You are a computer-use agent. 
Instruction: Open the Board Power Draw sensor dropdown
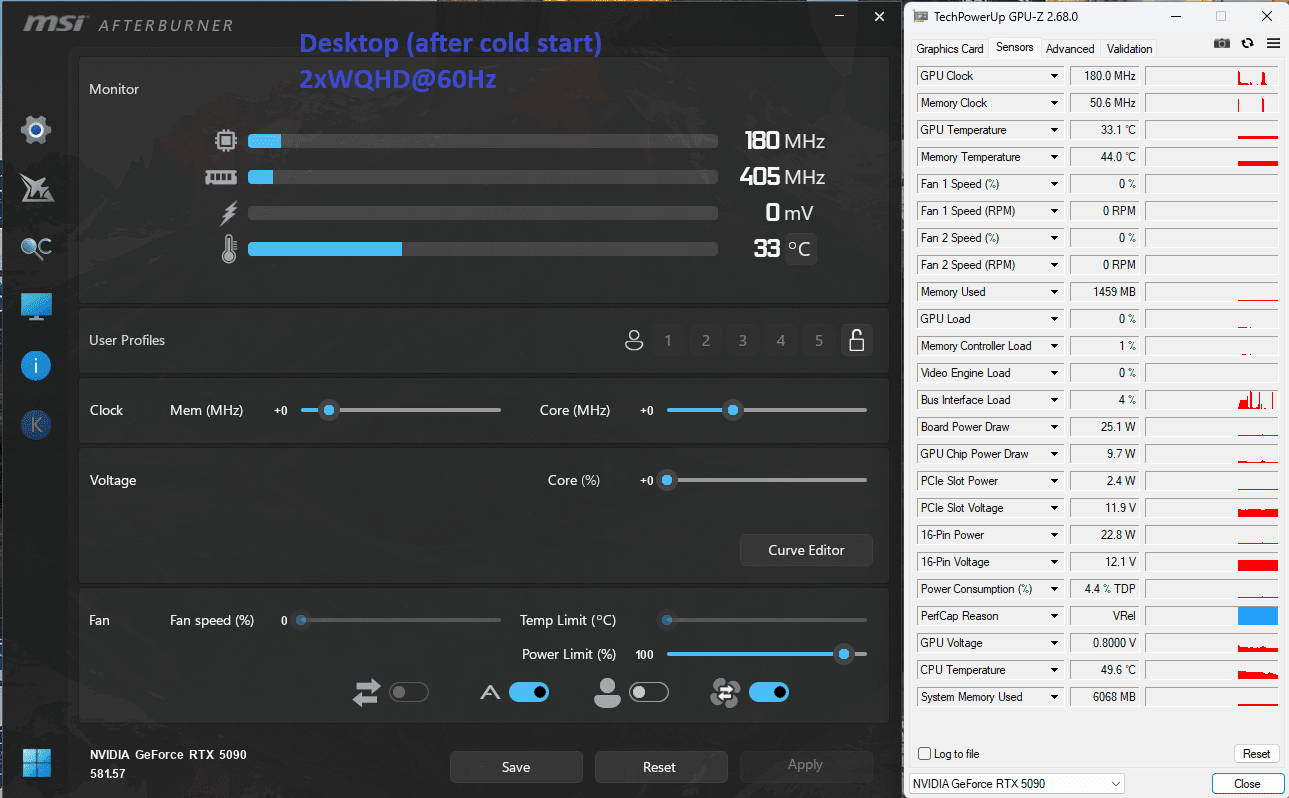[1054, 427]
